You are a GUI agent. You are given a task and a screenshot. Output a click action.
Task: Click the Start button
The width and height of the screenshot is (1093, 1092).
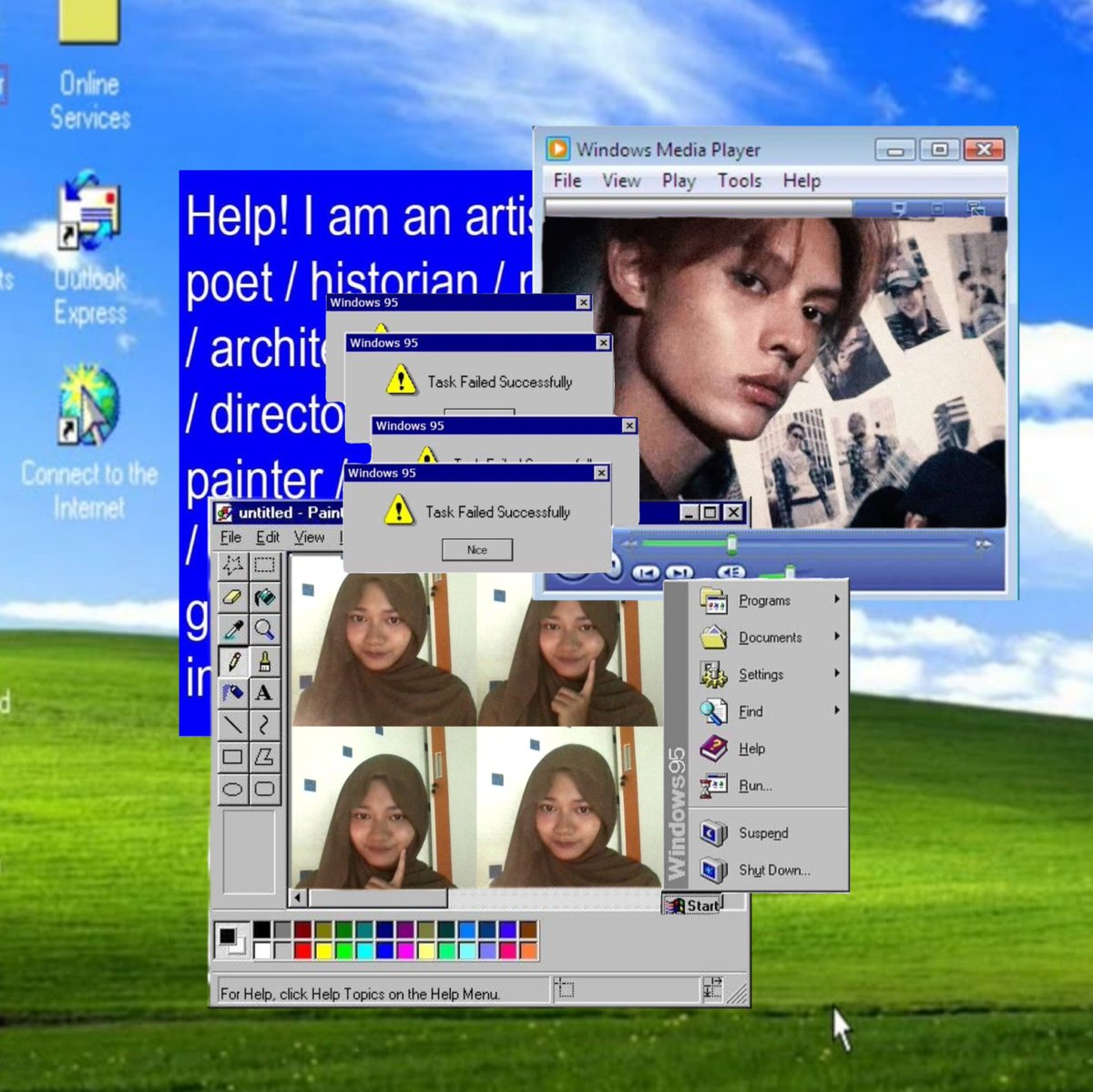(x=692, y=904)
